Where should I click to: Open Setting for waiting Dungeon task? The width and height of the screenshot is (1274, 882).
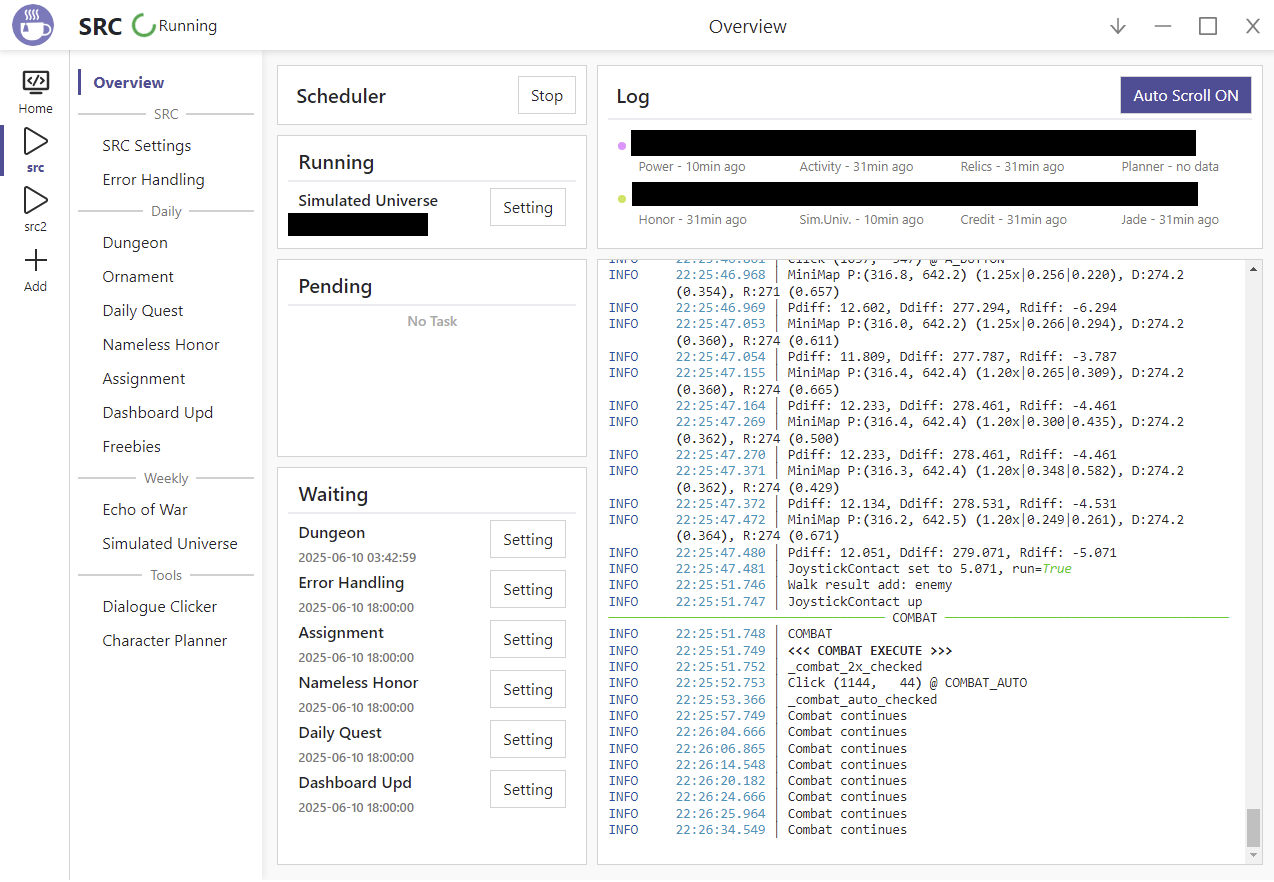(528, 539)
